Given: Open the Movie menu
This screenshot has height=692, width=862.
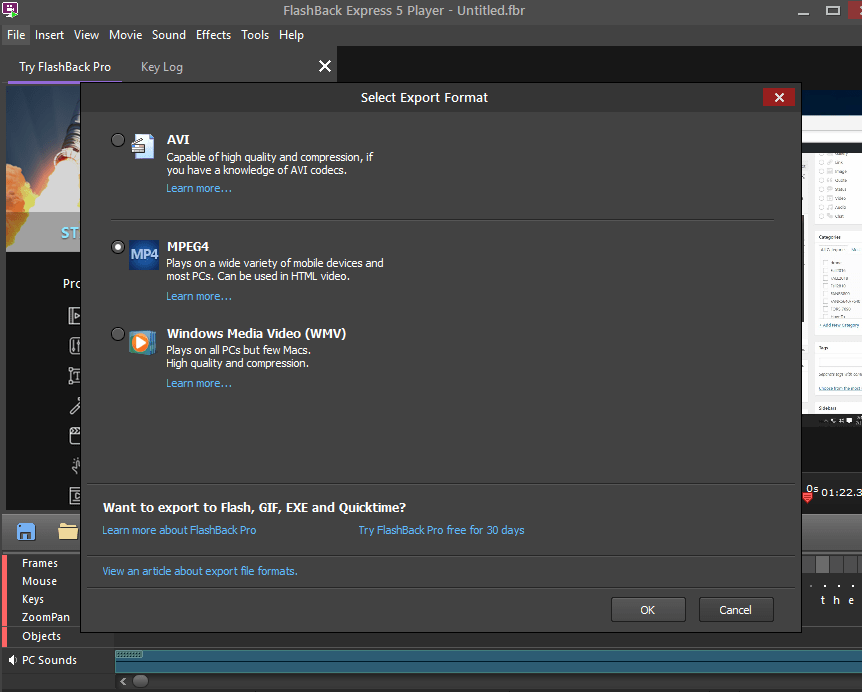Looking at the screenshot, I should pos(125,35).
